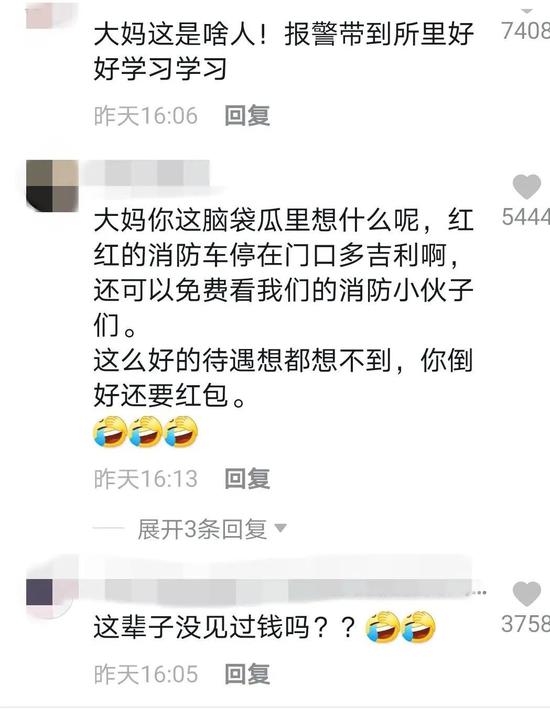
Task: Tap the laughing emojis after 没见过钱吗
Action: pos(401,627)
